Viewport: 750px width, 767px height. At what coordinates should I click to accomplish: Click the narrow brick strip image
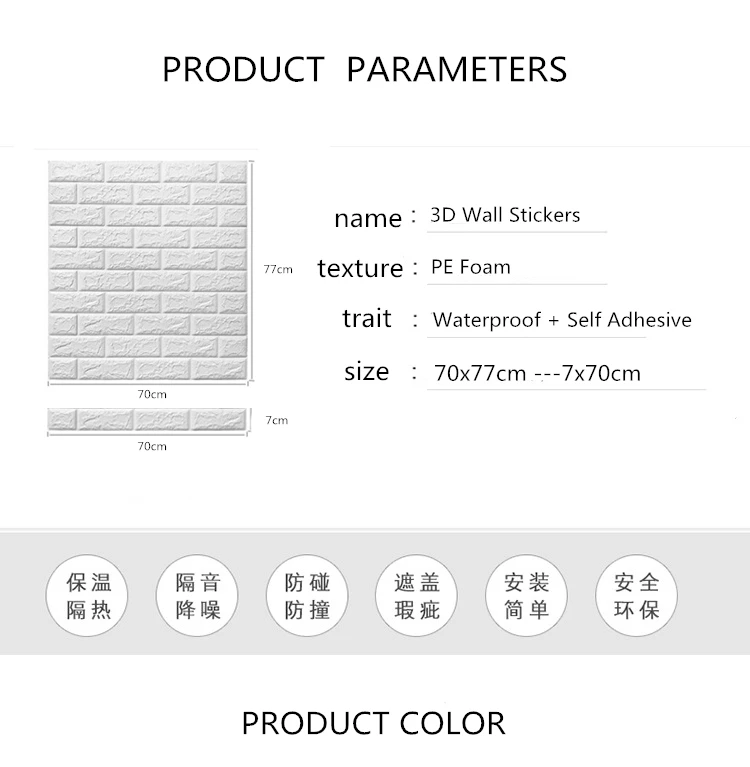click(147, 420)
